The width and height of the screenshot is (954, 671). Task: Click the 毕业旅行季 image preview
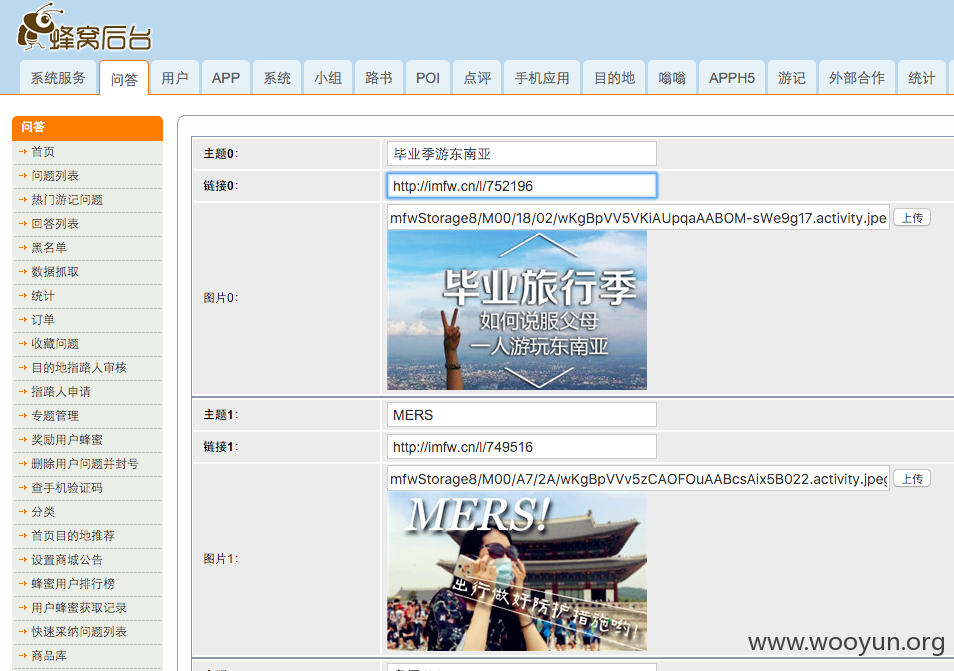point(517,310)
